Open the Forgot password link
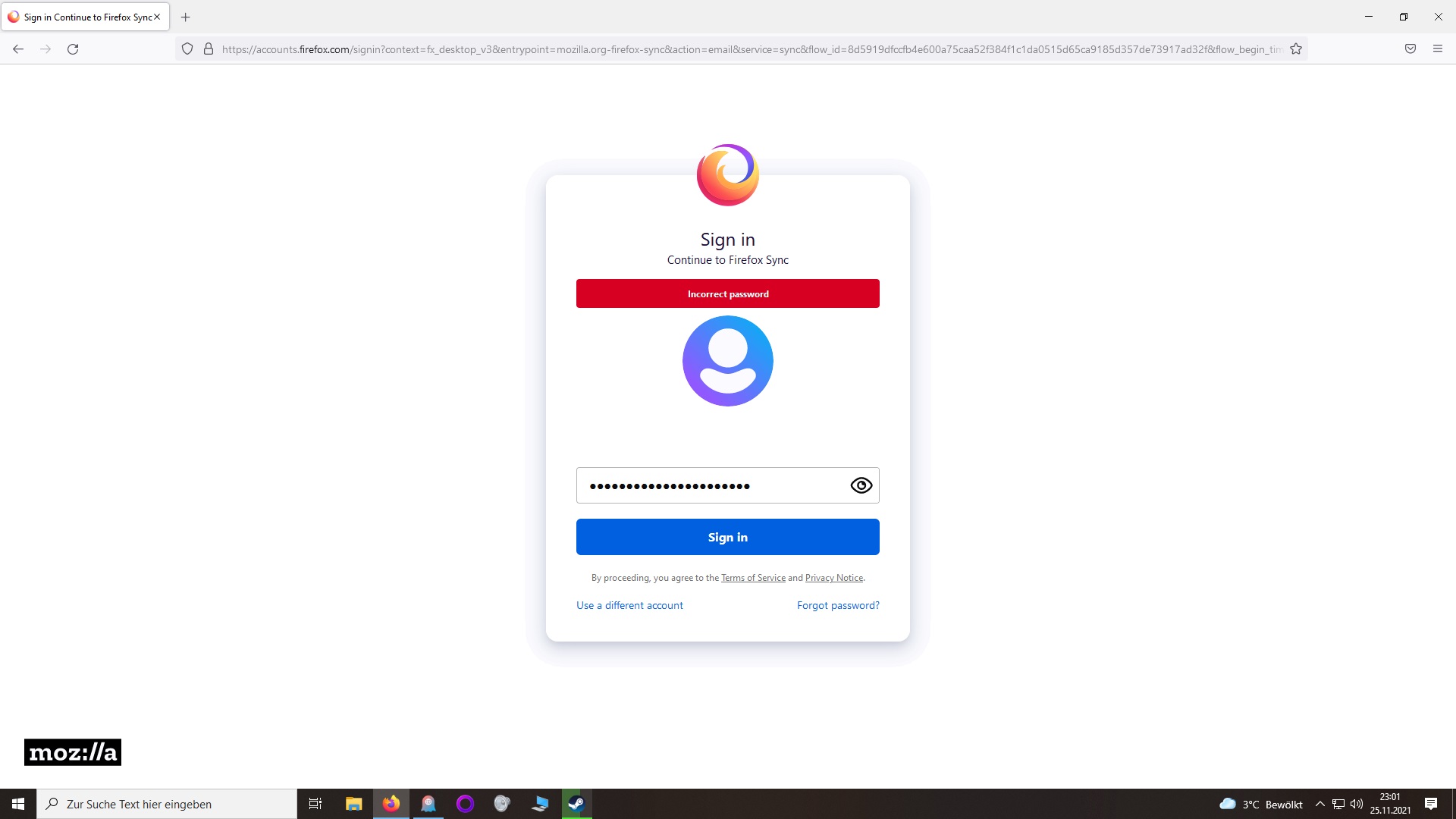This screenshot has width=1456, height=819. 838,605
